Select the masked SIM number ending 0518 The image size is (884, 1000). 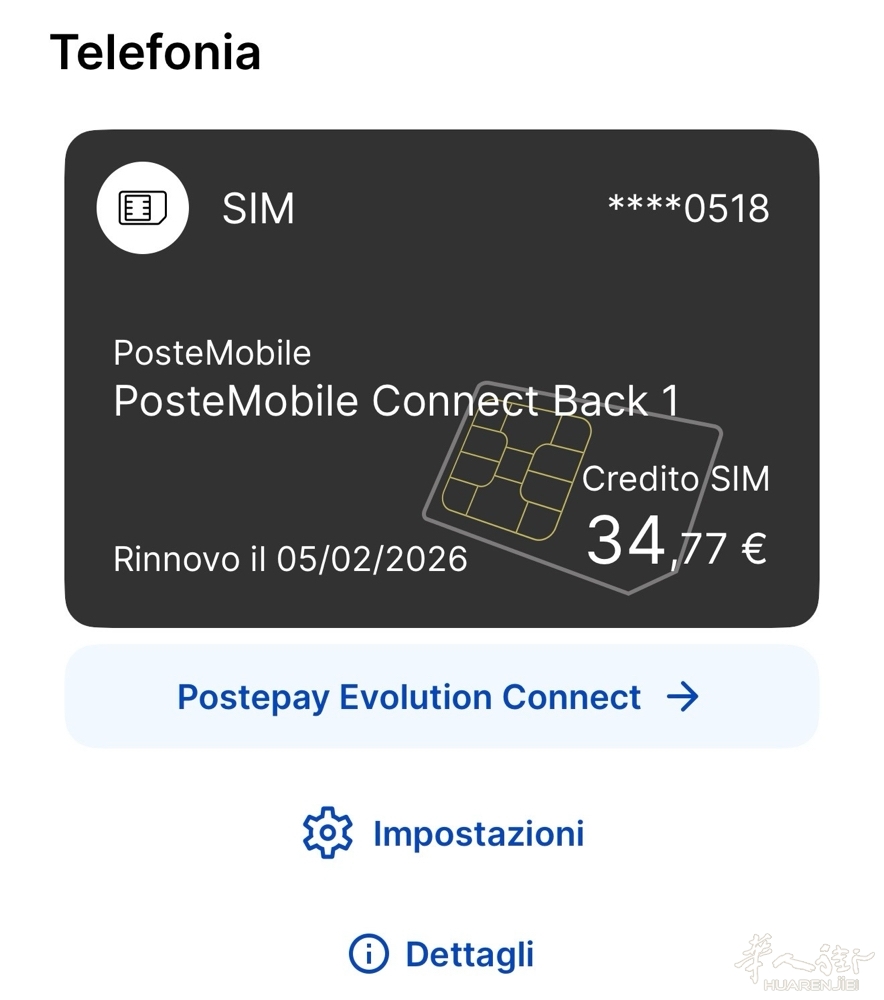pyautogui.click(x=688, y=209)
